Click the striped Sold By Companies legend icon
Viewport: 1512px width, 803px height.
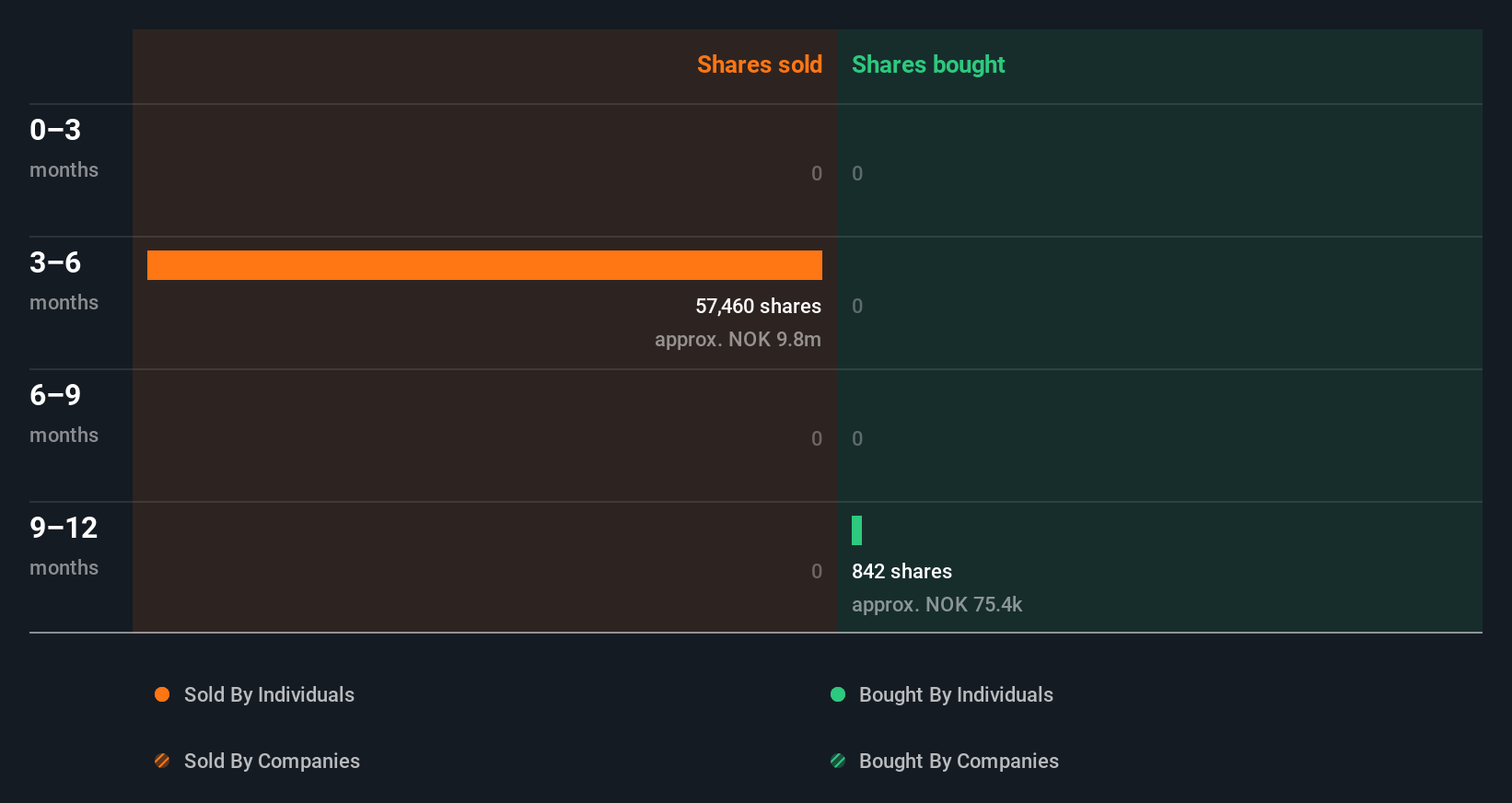click(x=162, y=761)
